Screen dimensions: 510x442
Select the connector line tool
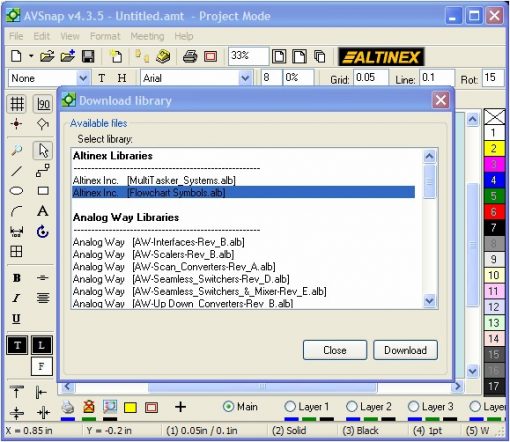(x=43, y=170)
